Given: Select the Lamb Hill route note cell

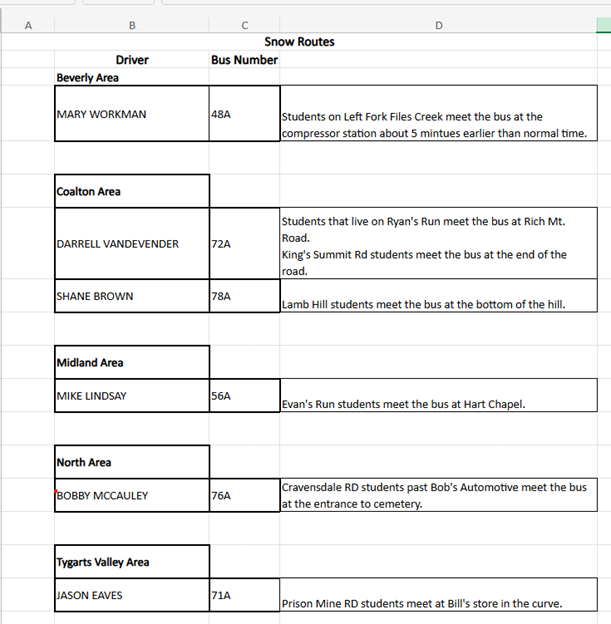Looking at the screenshot, I should click(x=438, y=303).
